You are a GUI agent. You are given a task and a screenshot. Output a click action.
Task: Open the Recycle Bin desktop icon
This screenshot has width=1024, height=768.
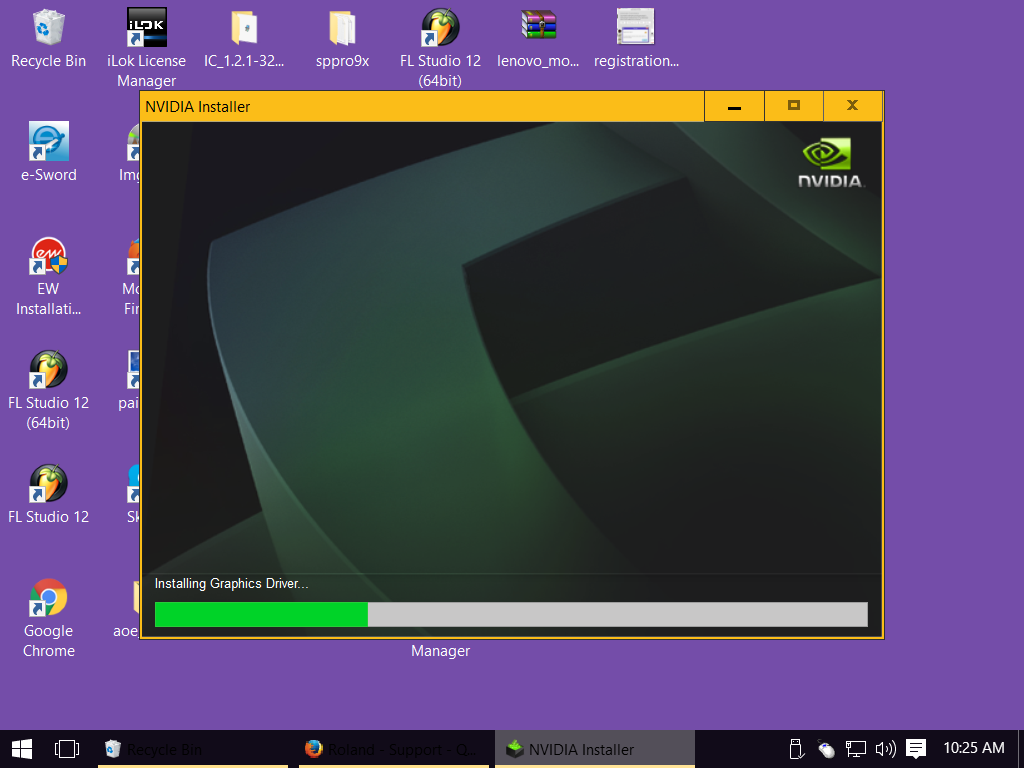(48, 39)
